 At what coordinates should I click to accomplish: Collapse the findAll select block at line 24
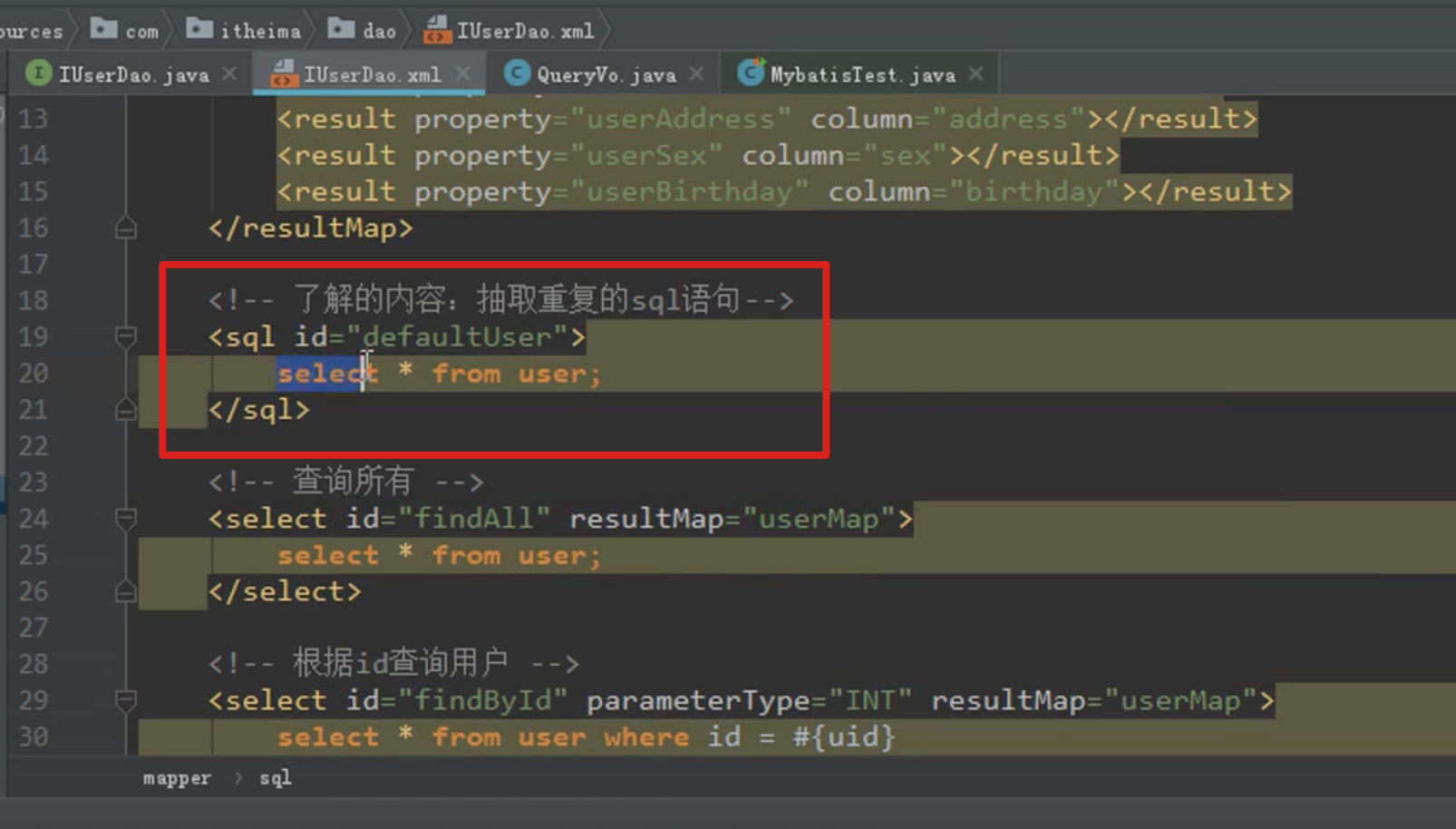[126, 519]
